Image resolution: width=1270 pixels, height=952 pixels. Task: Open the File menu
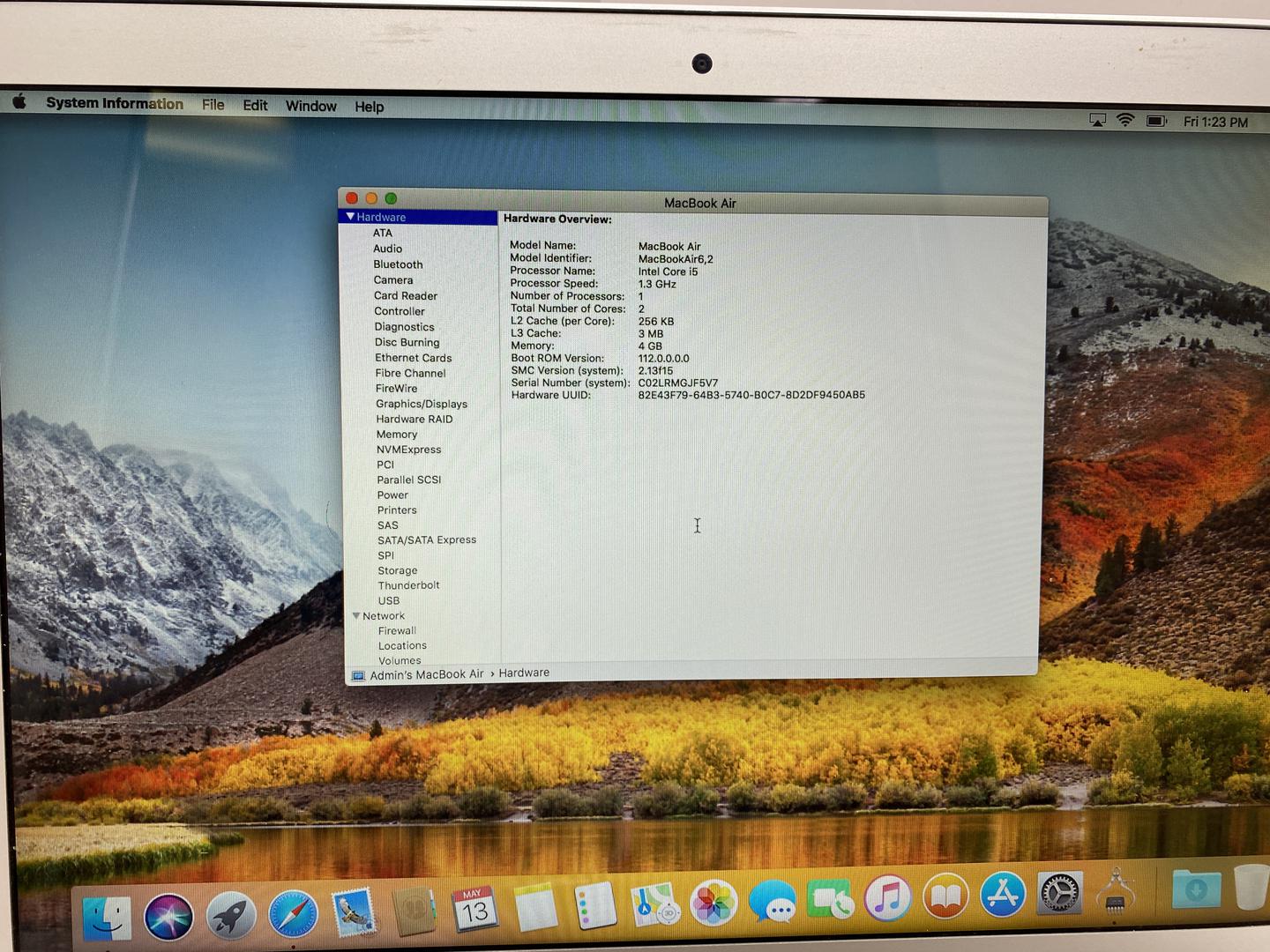tap(213, 104)
